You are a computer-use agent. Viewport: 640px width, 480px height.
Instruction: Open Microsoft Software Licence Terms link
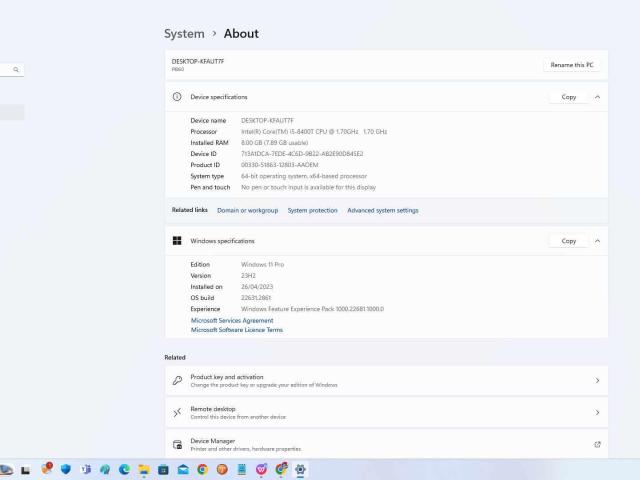[x=237, y=330]
